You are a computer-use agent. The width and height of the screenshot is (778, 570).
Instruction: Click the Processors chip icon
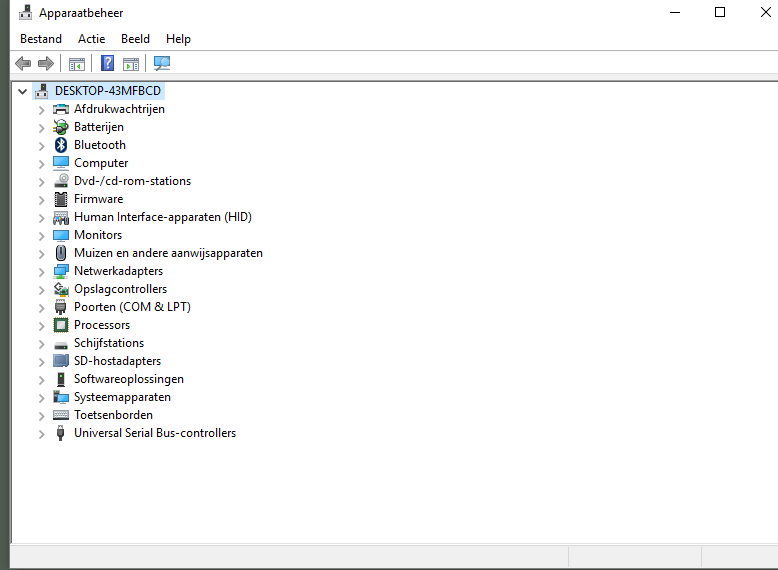click(x=61, y=325)
